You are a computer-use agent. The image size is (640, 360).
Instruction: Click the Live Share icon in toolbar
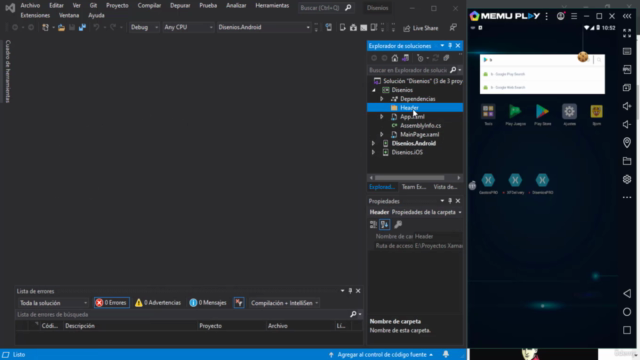click(407, 28)
